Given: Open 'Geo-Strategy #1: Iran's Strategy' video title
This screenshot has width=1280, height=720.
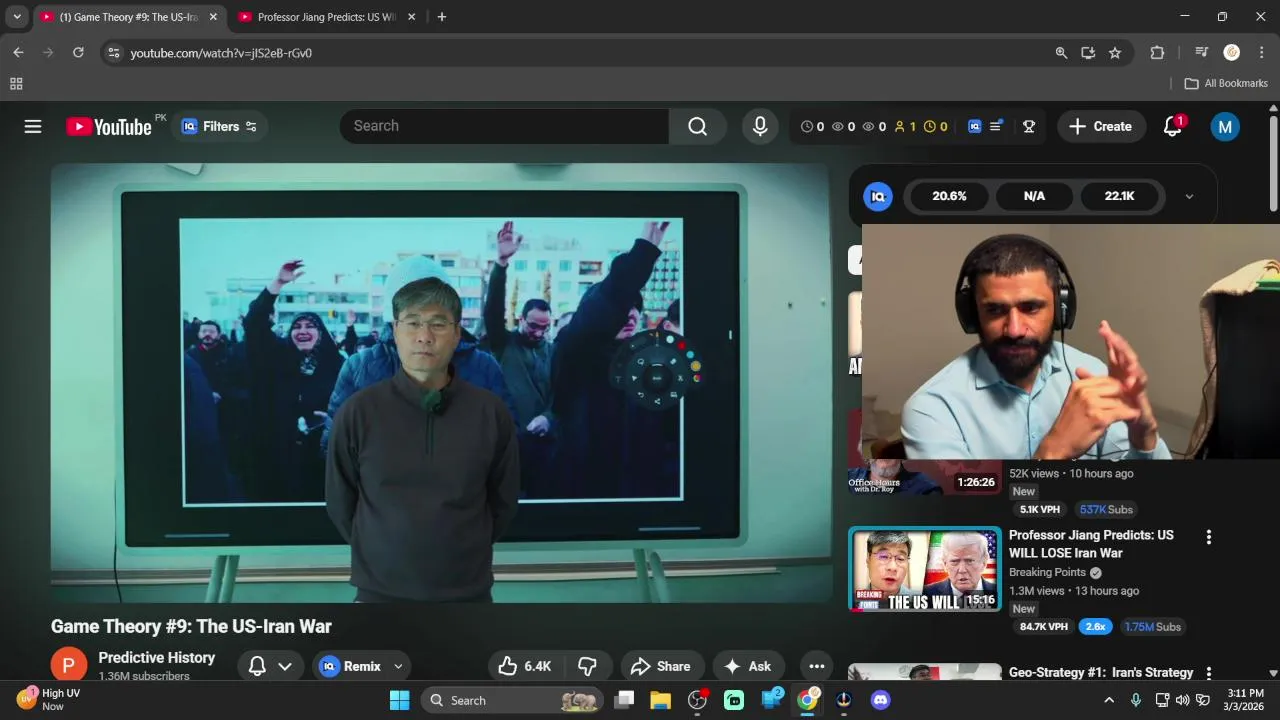Looking at the screenshot, I should pos(1100,672).
